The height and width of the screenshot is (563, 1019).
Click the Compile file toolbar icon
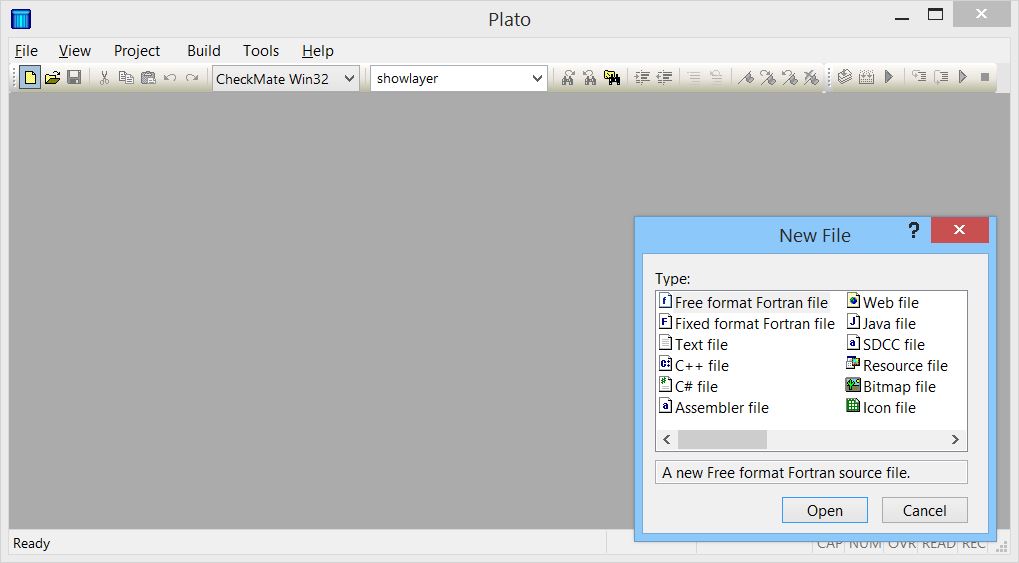[845, 78]
